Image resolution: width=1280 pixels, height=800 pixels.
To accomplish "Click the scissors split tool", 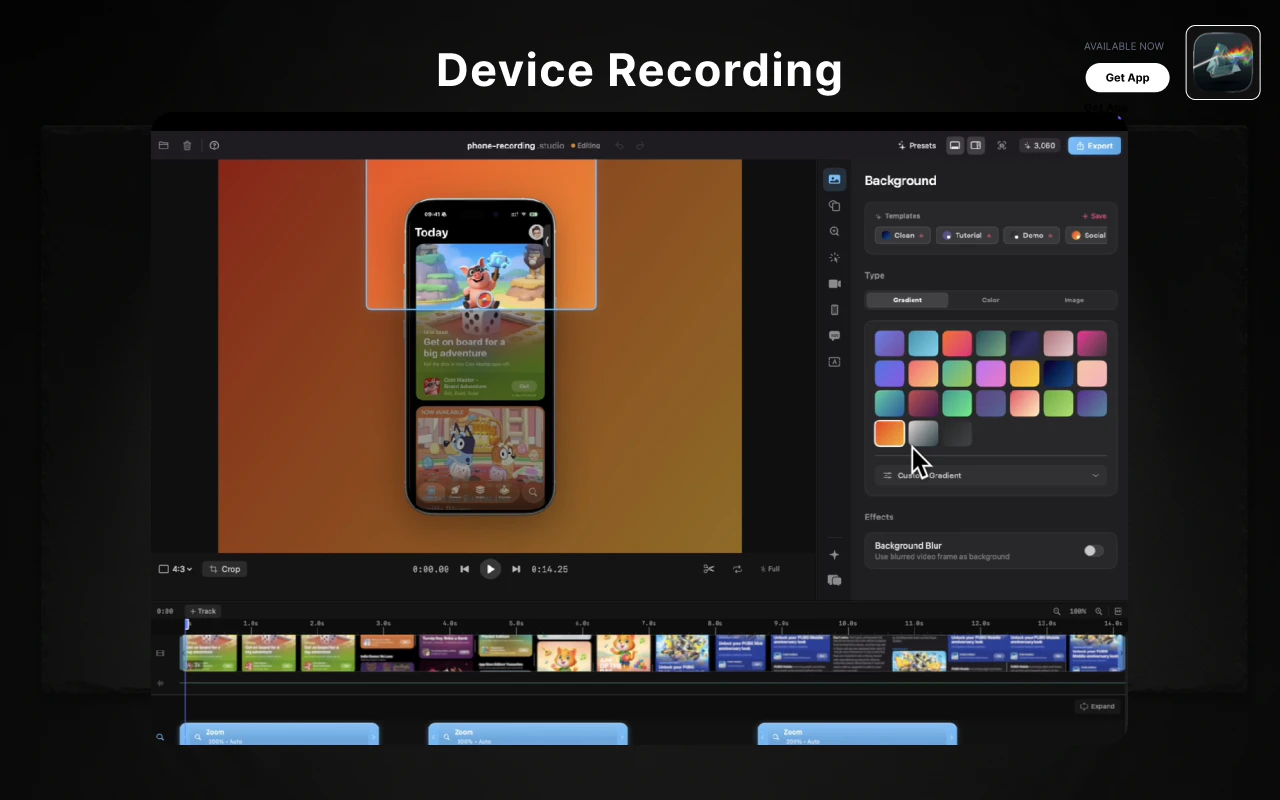I will click(x=709, y=569).
